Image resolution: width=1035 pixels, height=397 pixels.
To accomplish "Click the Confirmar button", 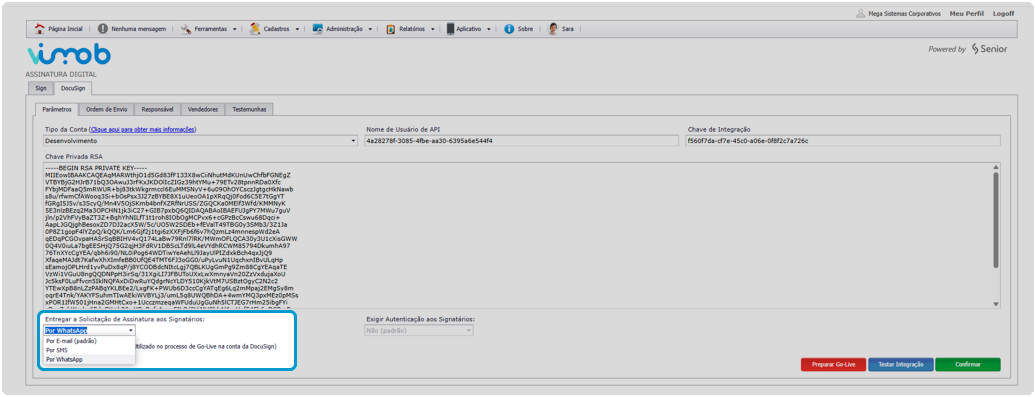I will click(x=968, y=365).
